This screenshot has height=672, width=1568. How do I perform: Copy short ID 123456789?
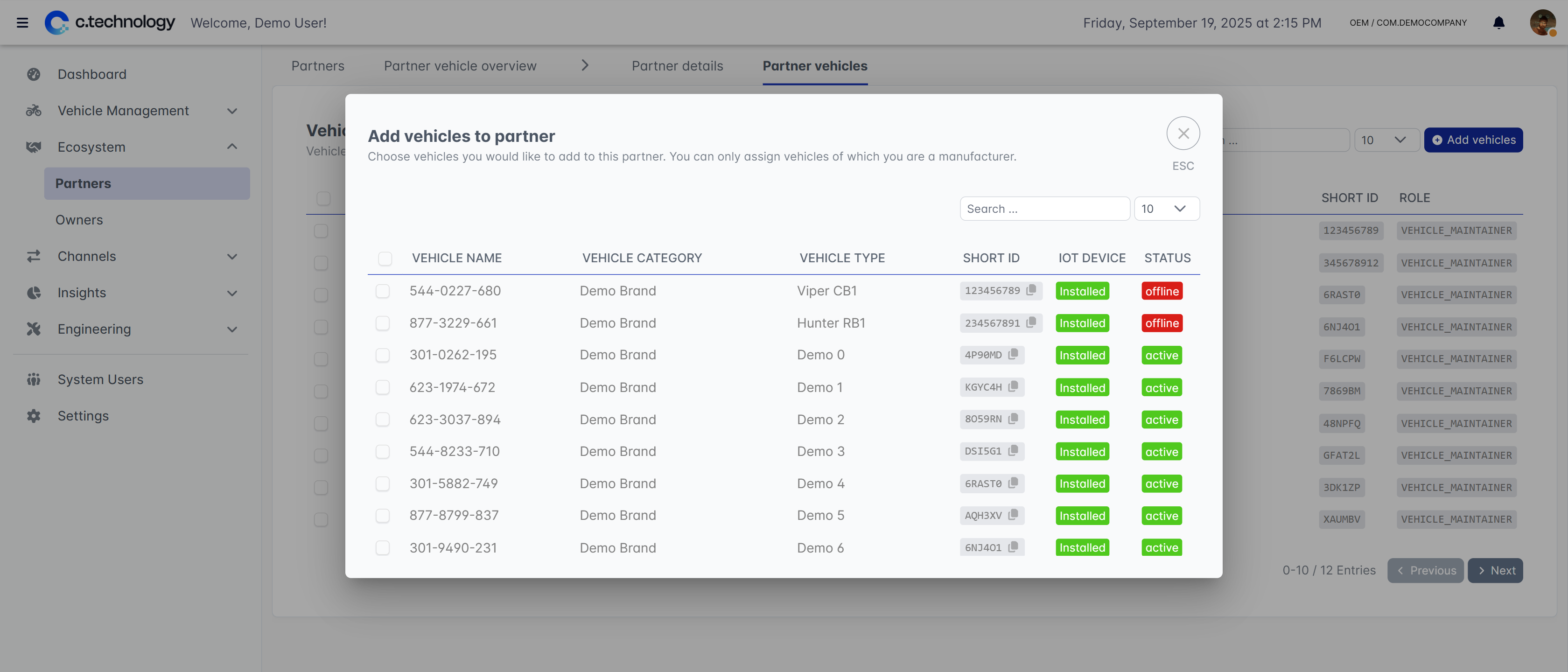coord(1030,290)
